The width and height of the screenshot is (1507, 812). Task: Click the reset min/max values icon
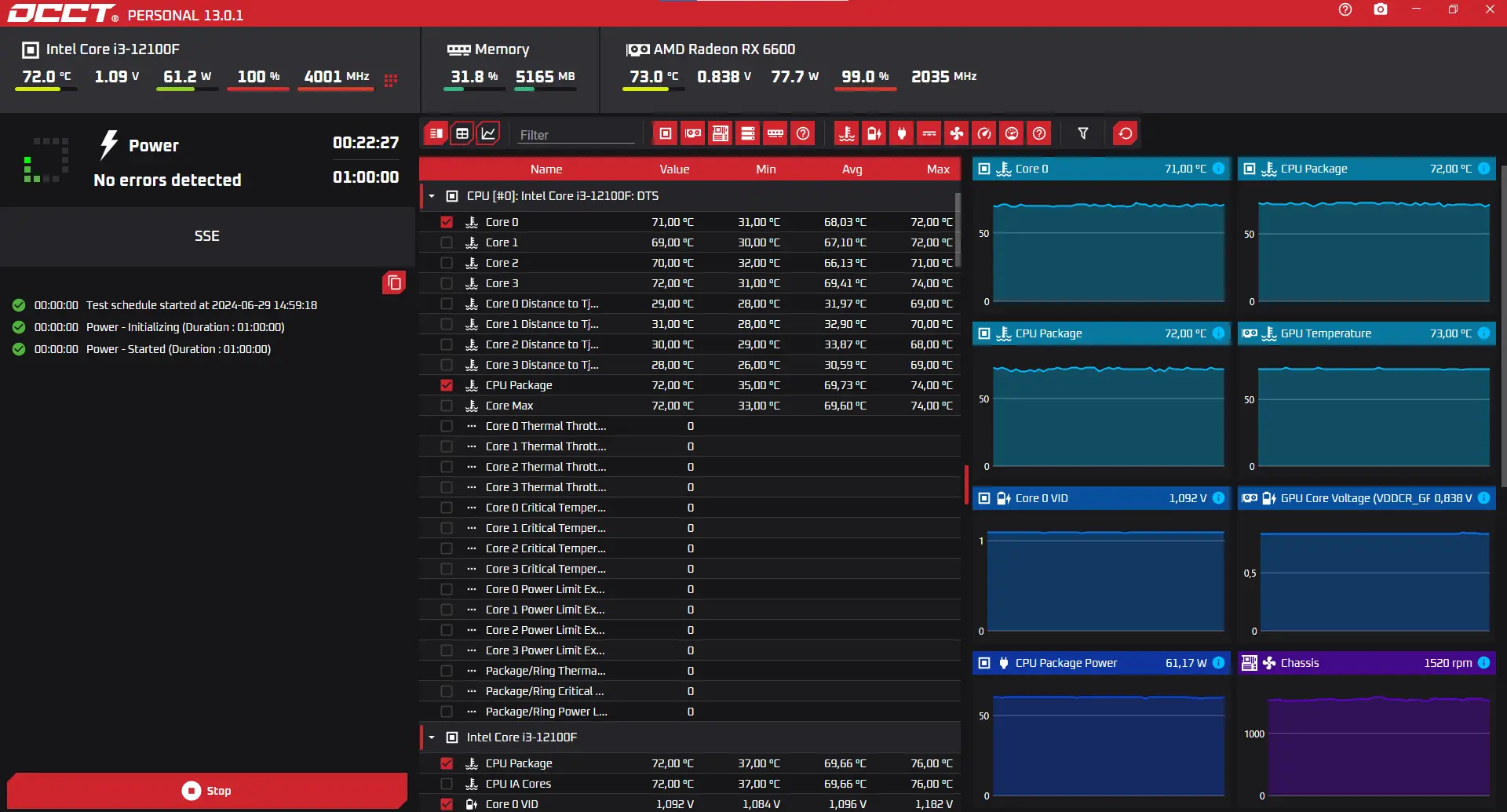pos(1126,133)
